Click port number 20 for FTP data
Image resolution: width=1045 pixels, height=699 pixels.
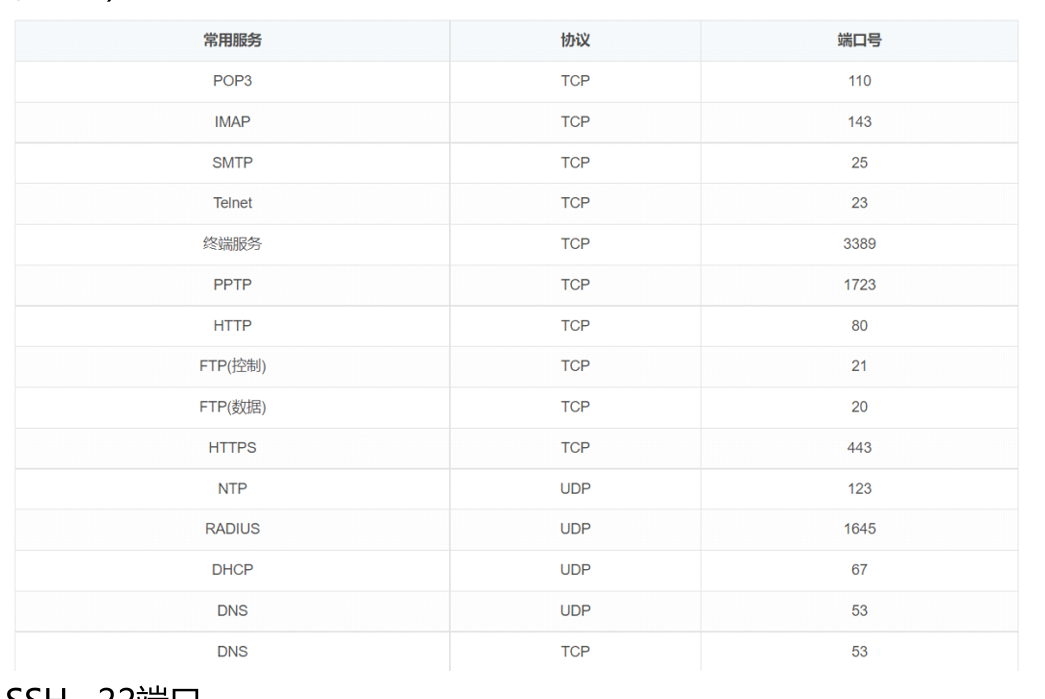[x=859, y=407]
